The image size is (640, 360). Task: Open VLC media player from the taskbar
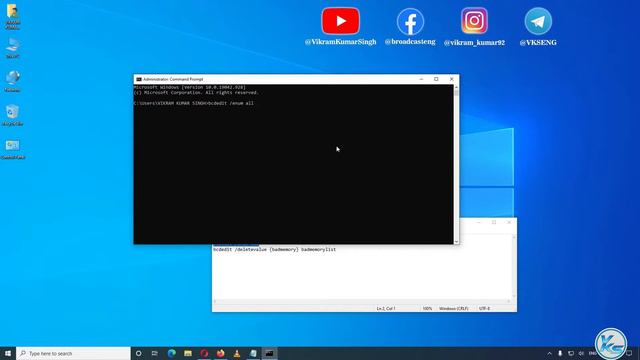coord(237,353)
